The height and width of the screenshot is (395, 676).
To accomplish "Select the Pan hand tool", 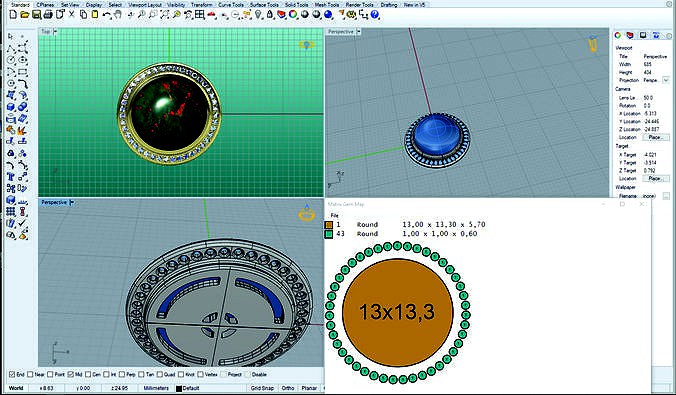I will click(118, 15).
